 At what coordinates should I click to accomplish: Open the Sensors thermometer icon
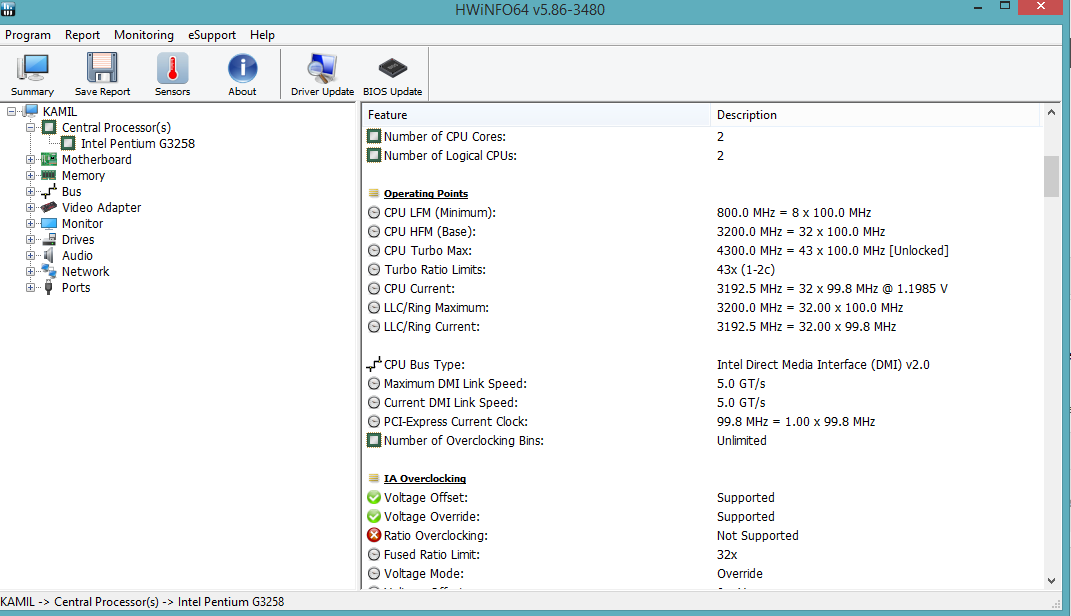pyautogui.click(x=172, y=74)
